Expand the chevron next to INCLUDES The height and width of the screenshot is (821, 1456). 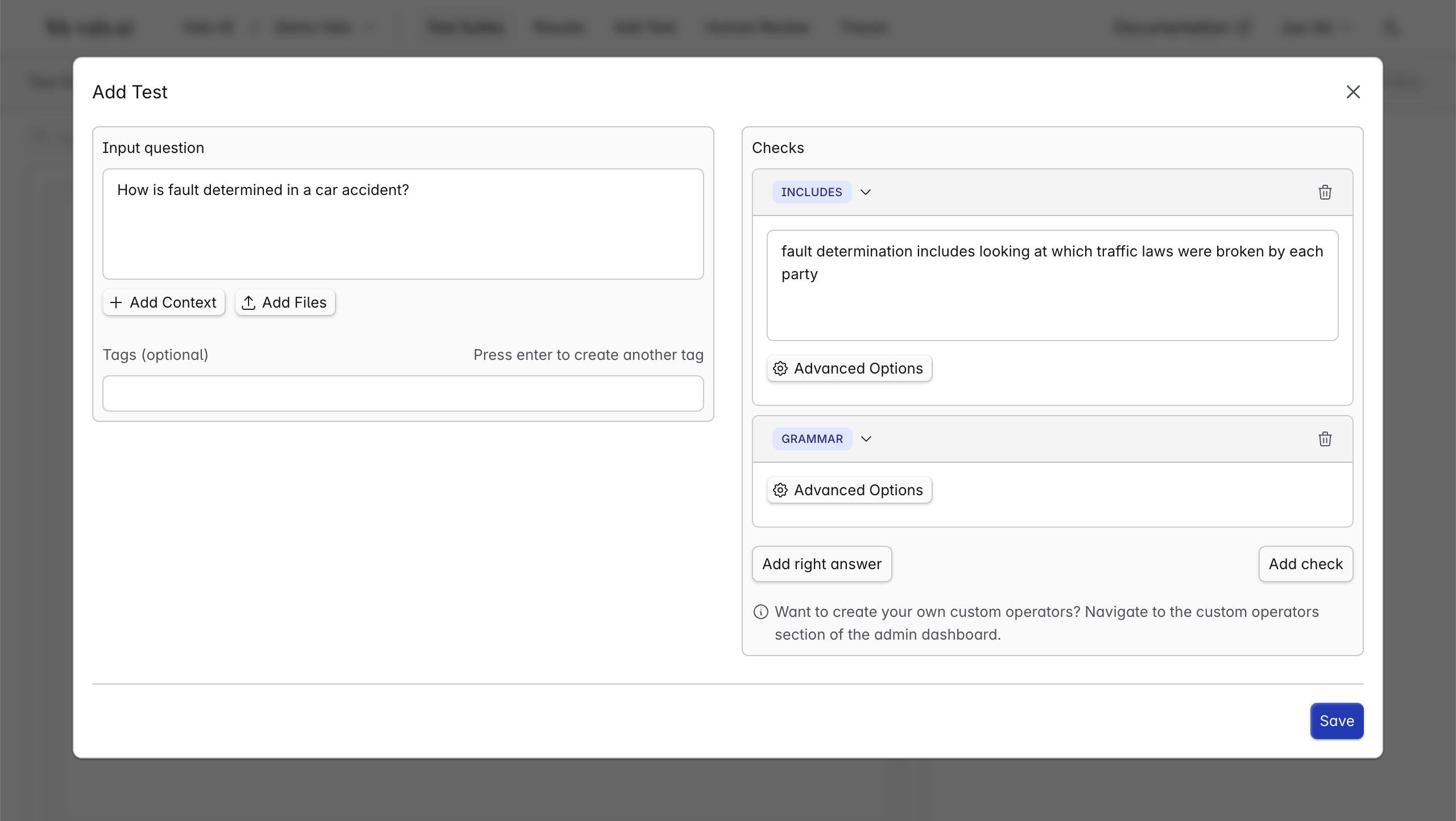[866, 192]
